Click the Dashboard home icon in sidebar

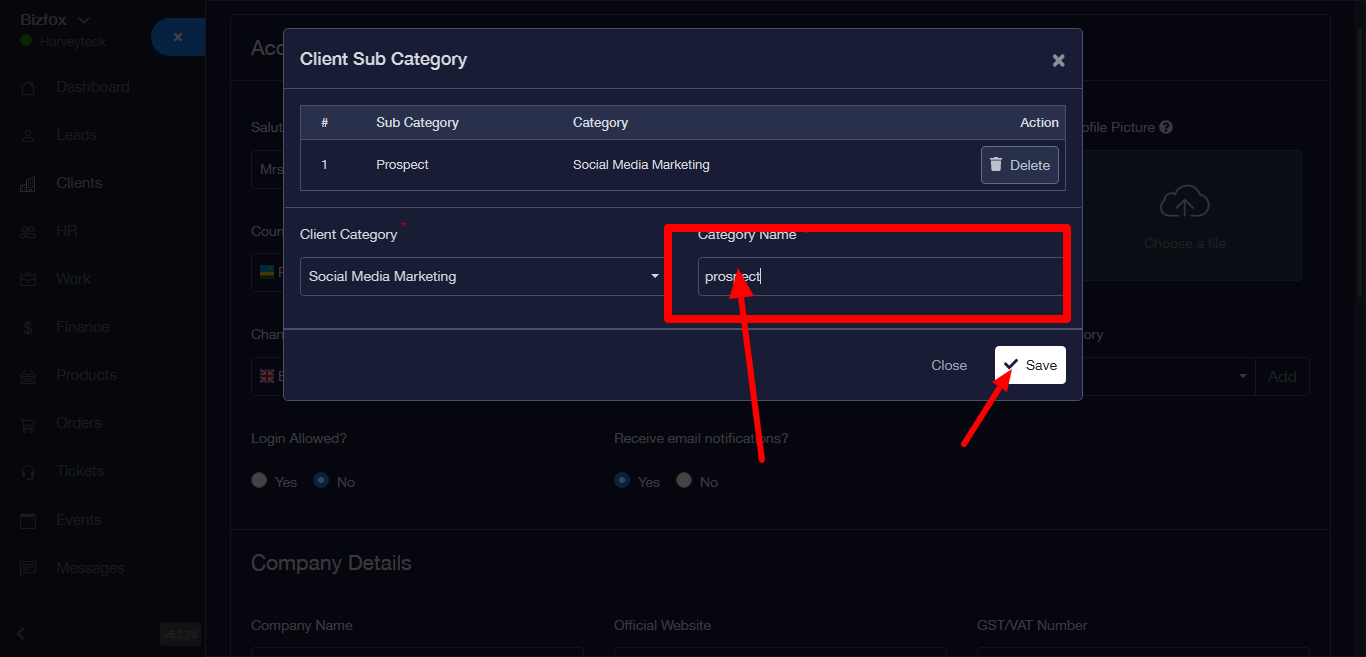[x=29, y=88]
